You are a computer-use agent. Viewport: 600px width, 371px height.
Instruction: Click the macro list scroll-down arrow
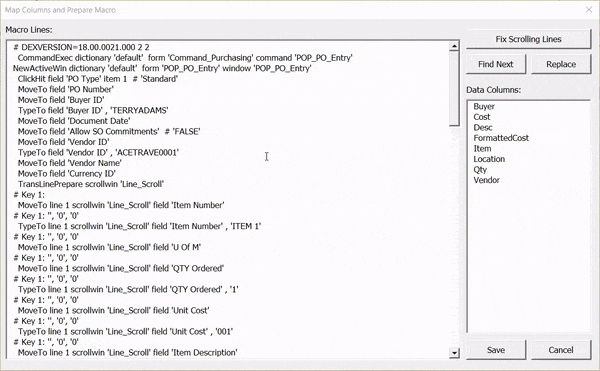pos(454,353)
